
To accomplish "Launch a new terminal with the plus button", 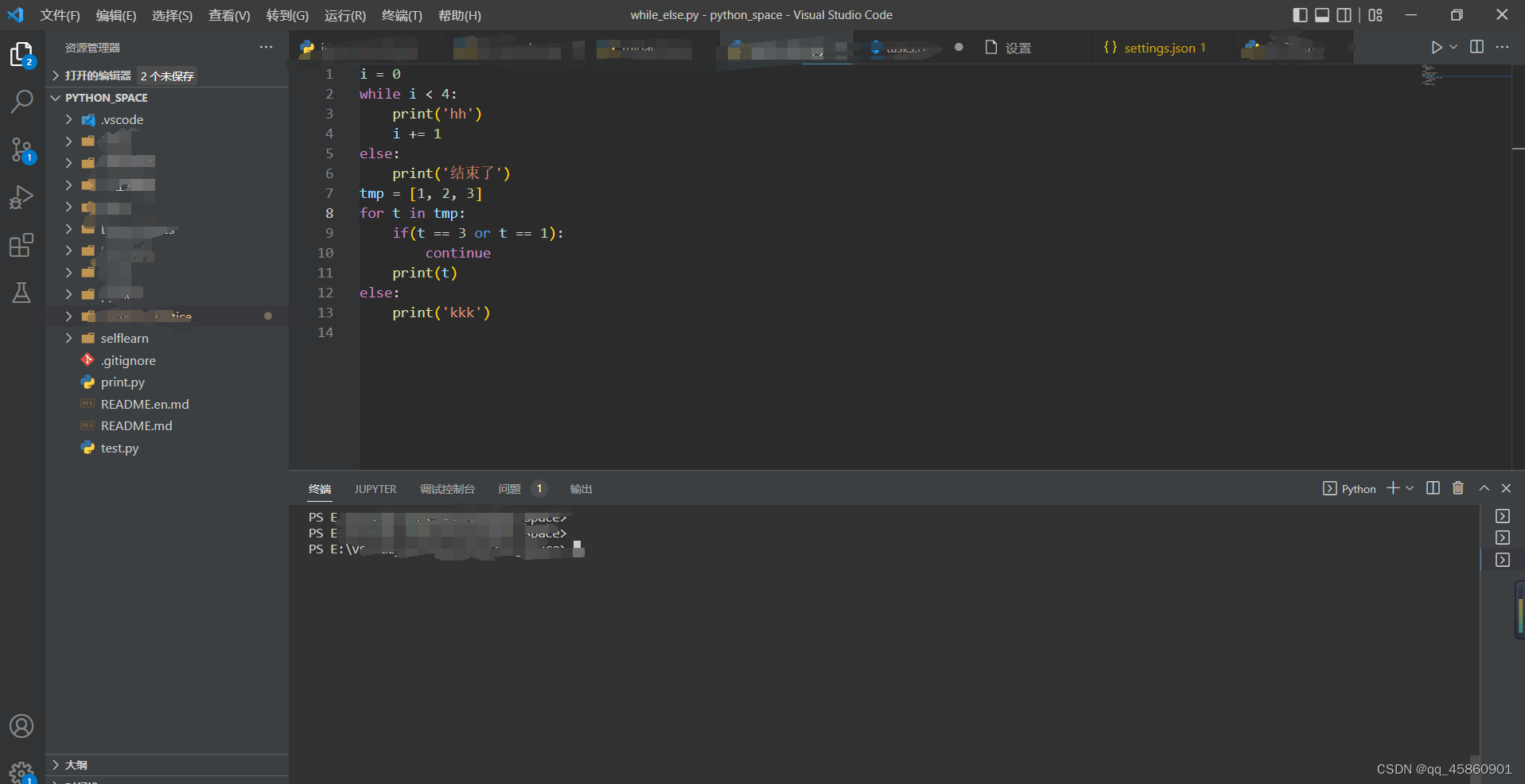I will (1392, 488).
